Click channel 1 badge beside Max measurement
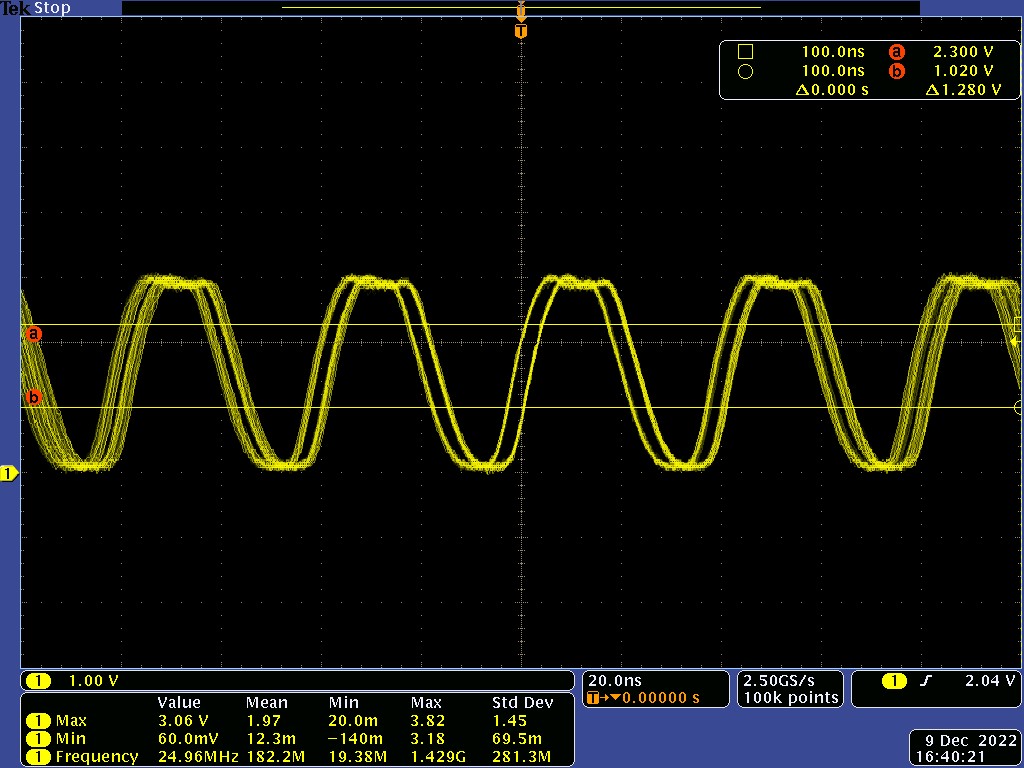The height and width of the screenshot is (768, 1024). 39,720
